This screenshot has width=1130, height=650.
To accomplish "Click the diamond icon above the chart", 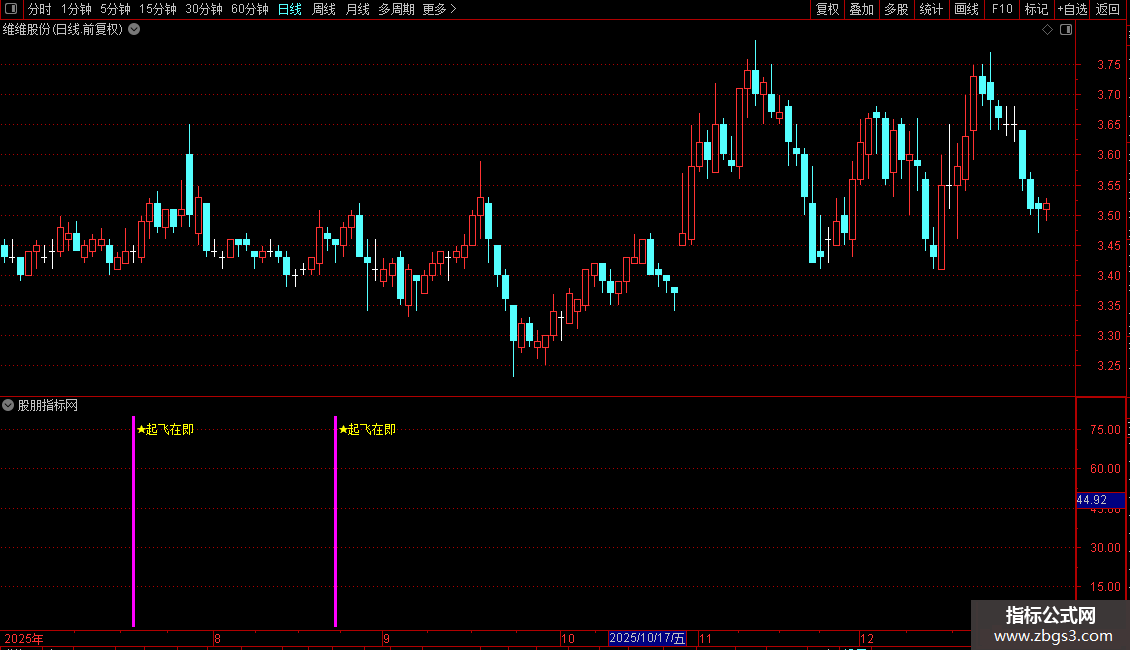I will click(x=1048, y=30).
